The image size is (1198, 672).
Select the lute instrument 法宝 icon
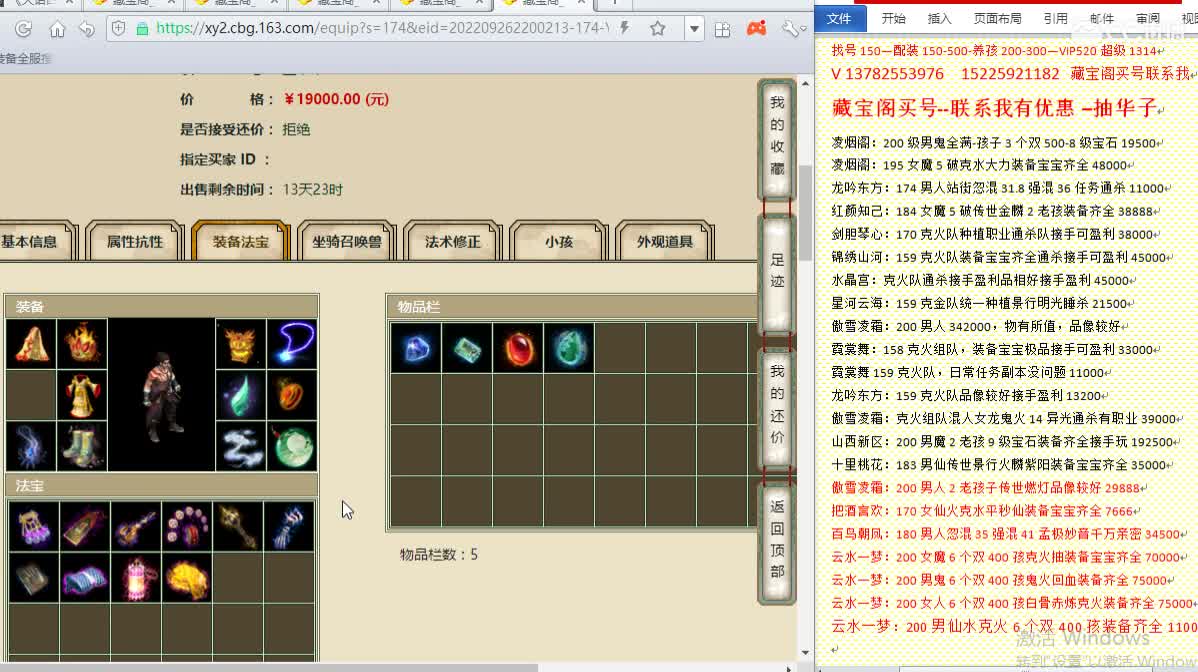[x=136, y=527]
